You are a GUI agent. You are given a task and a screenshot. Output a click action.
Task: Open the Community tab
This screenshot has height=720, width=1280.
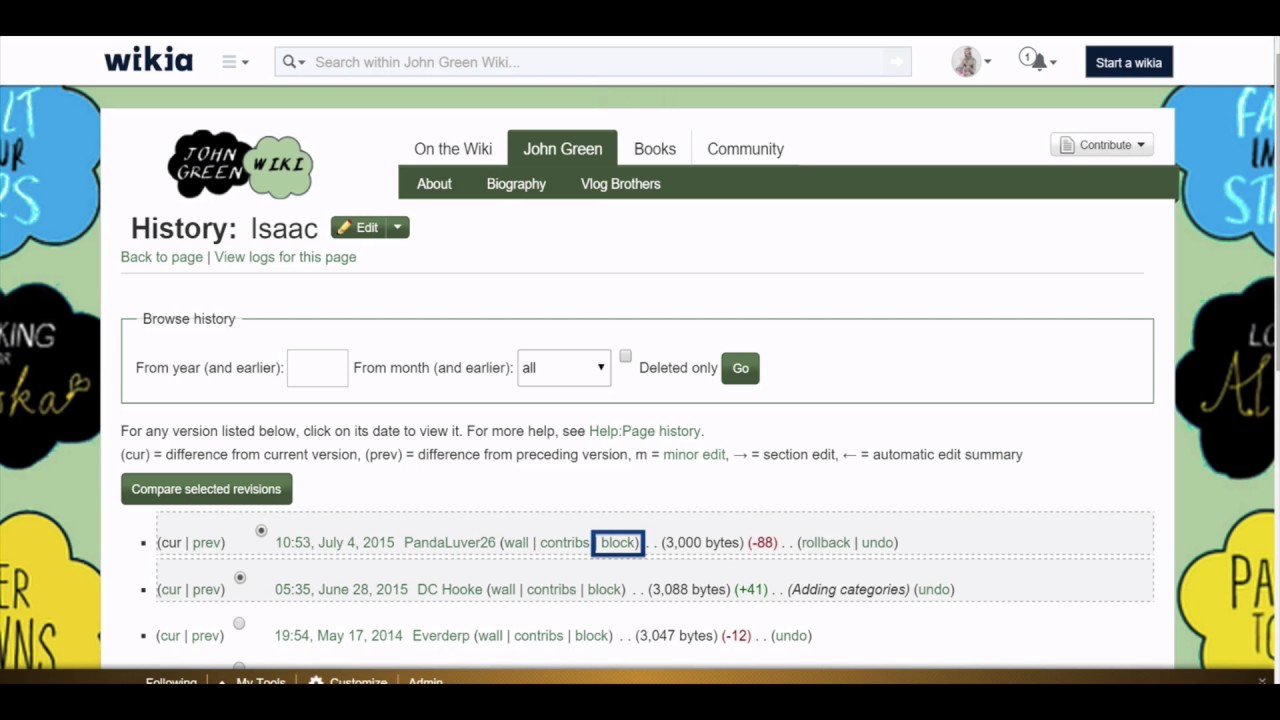tap(745, 149)
